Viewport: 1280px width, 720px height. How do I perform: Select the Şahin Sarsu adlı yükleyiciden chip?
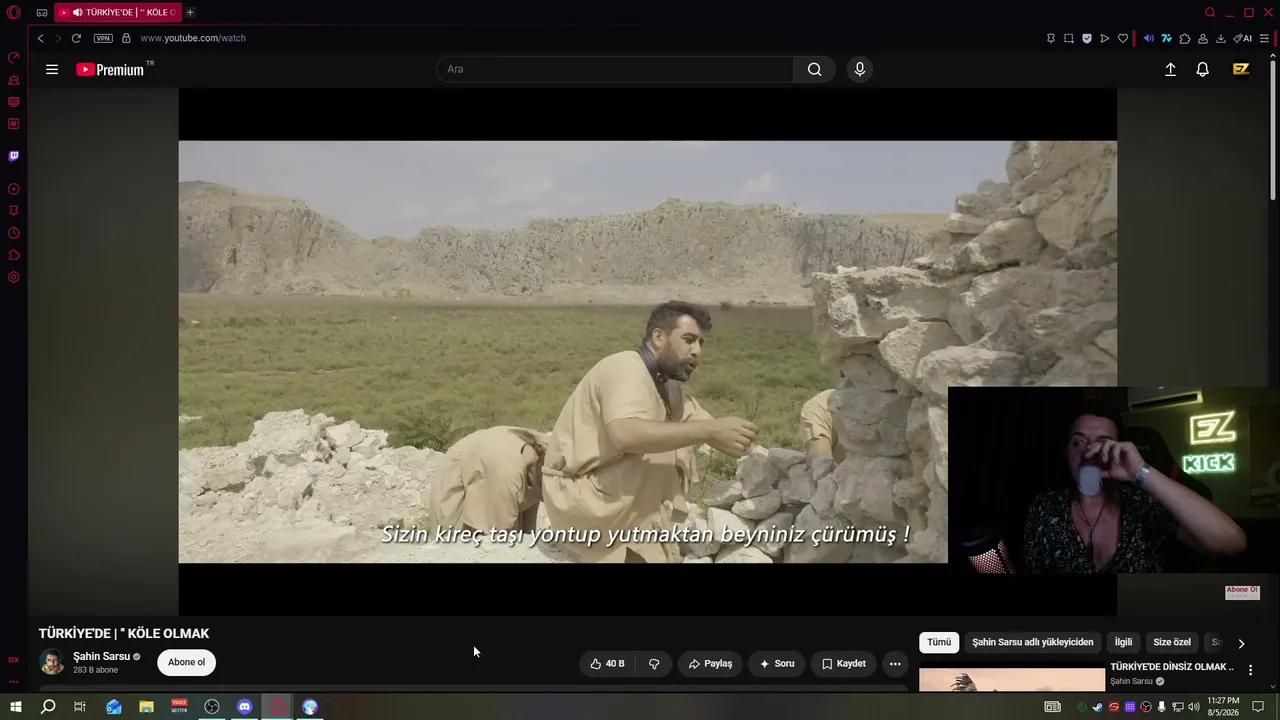point(1033,642)
